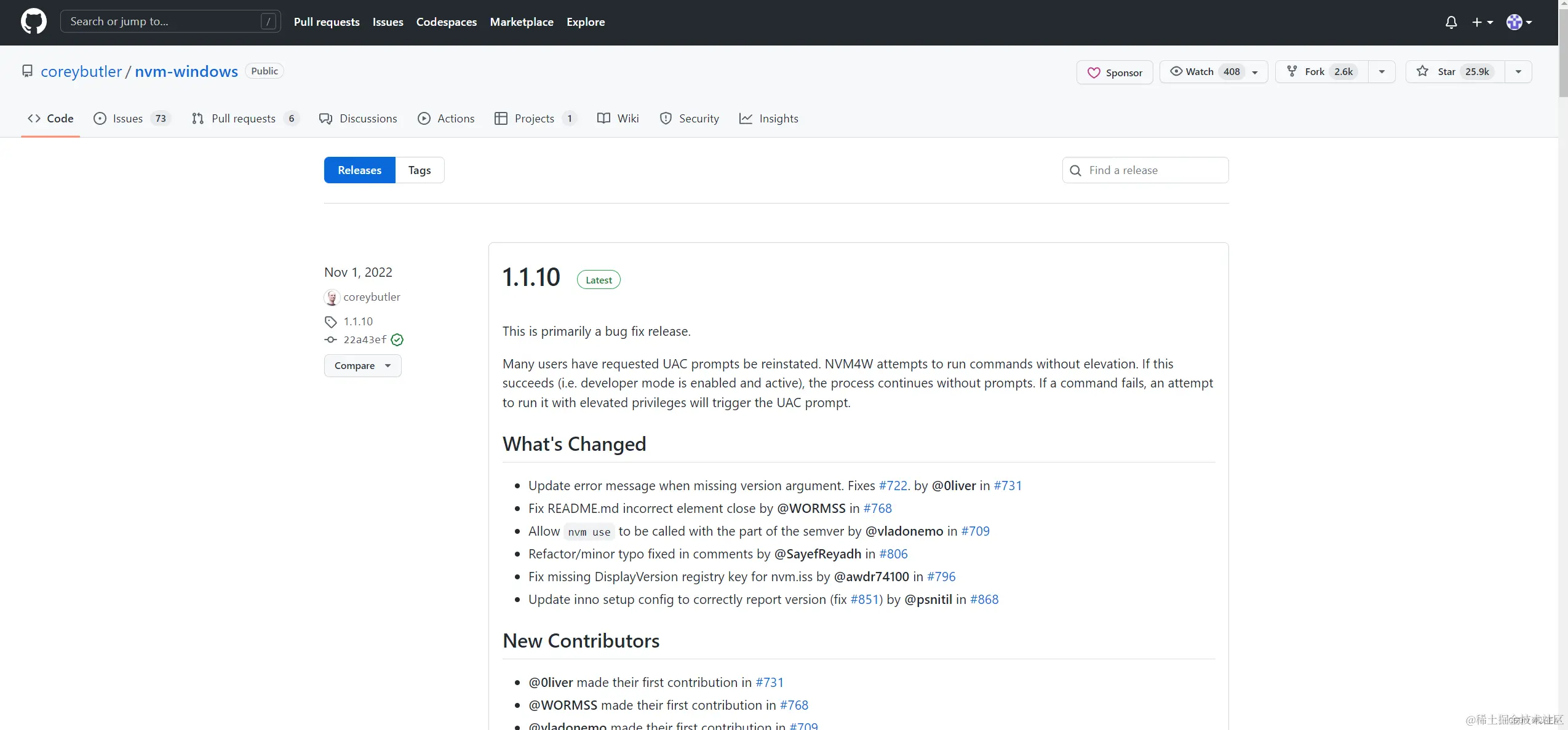The height and width of the screenshot is (730, 1568).
Task: Open pull request link #731
Action: pos(1007,486)
